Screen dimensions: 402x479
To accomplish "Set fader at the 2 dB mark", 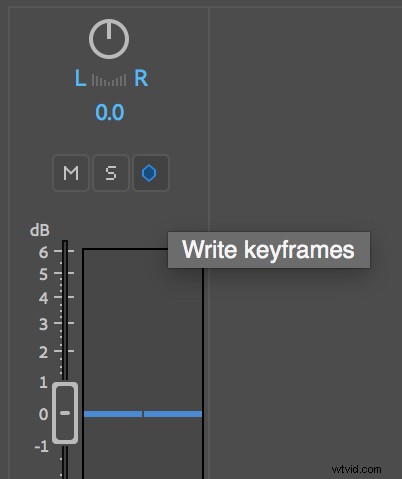I will tap(43, 352).
